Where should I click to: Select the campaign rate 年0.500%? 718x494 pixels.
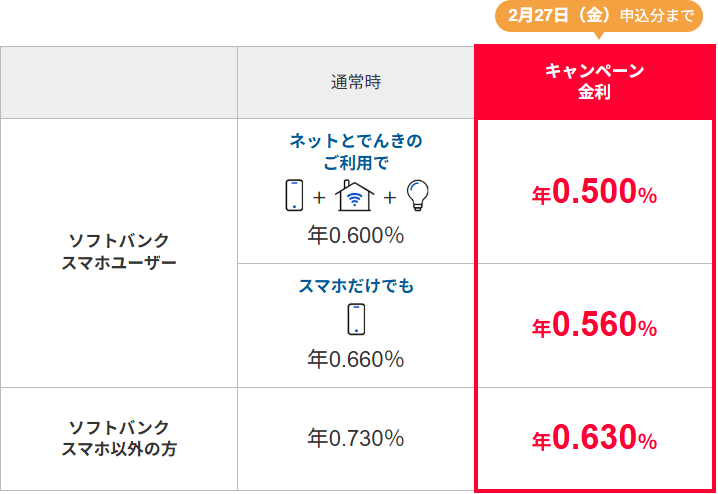594,194
